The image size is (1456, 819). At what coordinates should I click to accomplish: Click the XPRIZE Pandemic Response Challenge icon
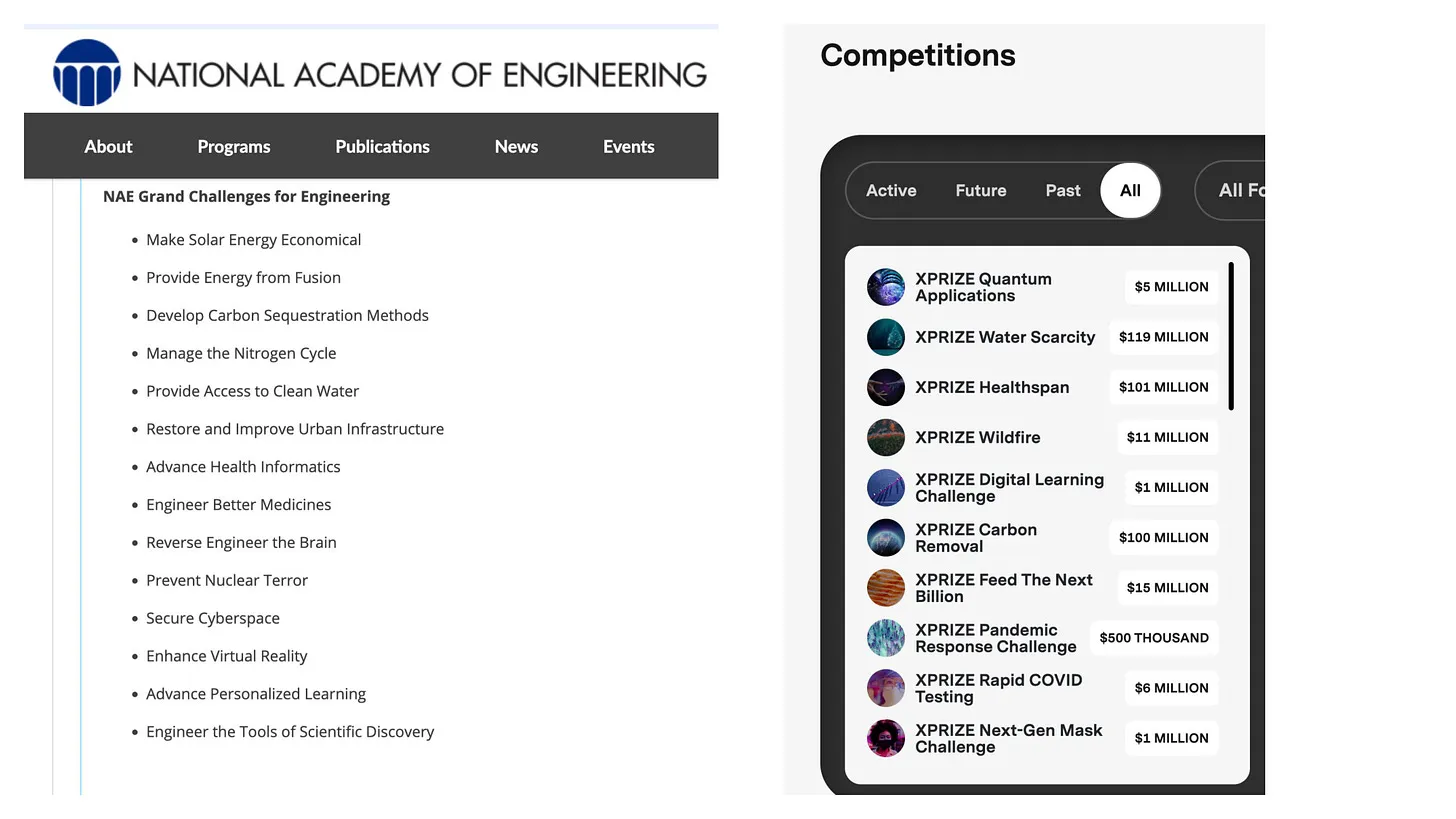coord(885,637)
